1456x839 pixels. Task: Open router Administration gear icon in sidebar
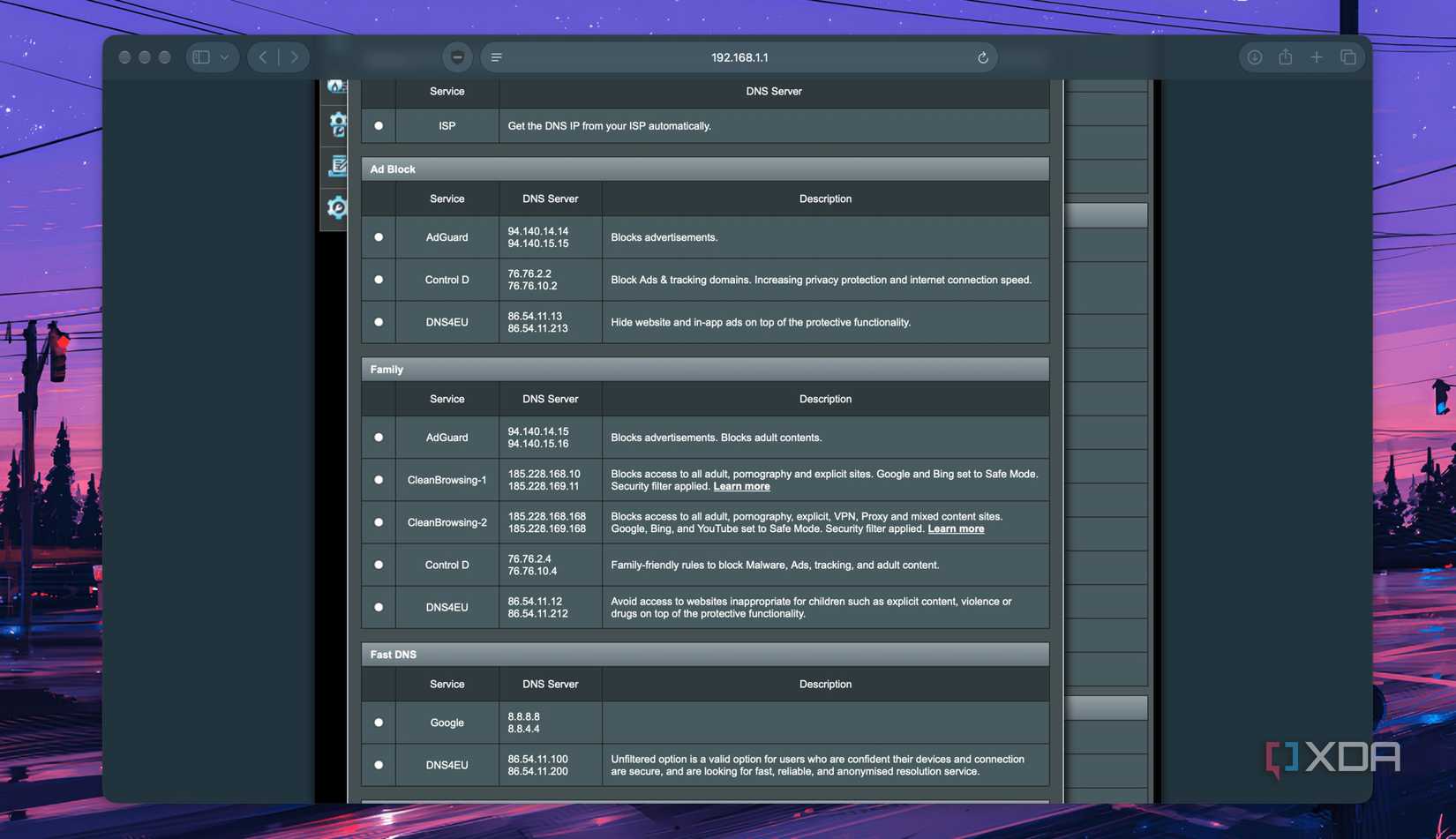coord(337,124)
